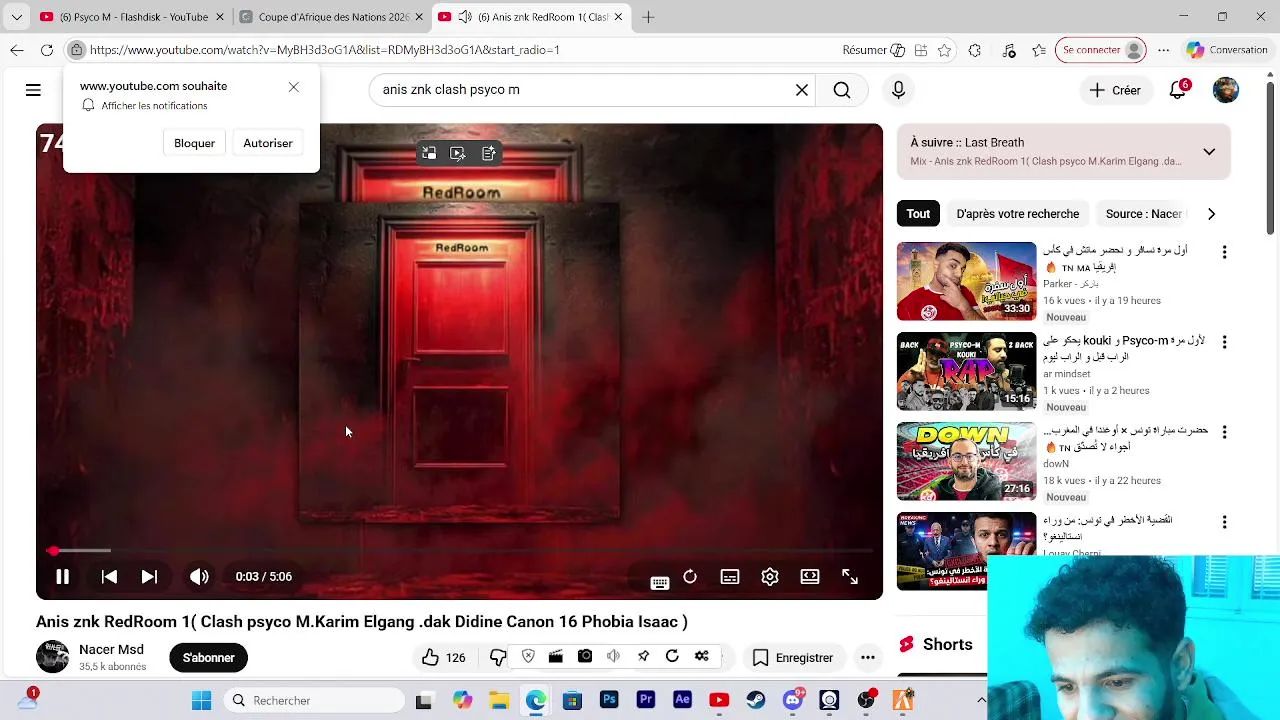
Task: Open browser extensions puzzle icon
Action: (975, 50)
